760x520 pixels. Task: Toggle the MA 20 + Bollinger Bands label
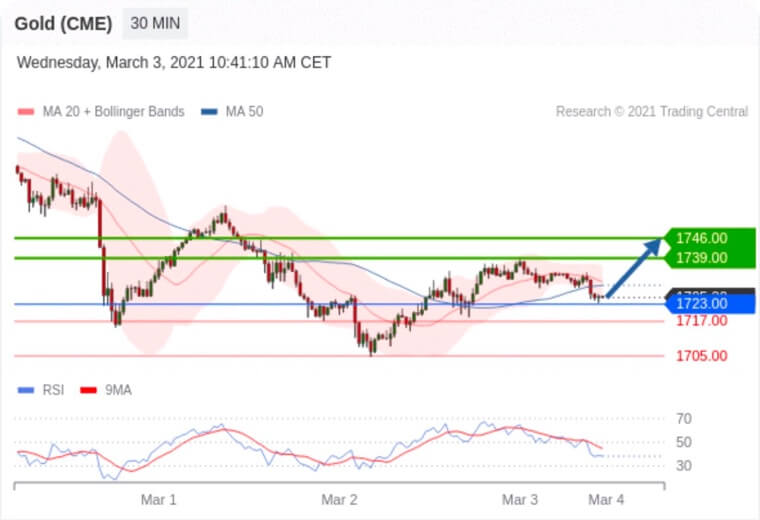click(110, 112)
